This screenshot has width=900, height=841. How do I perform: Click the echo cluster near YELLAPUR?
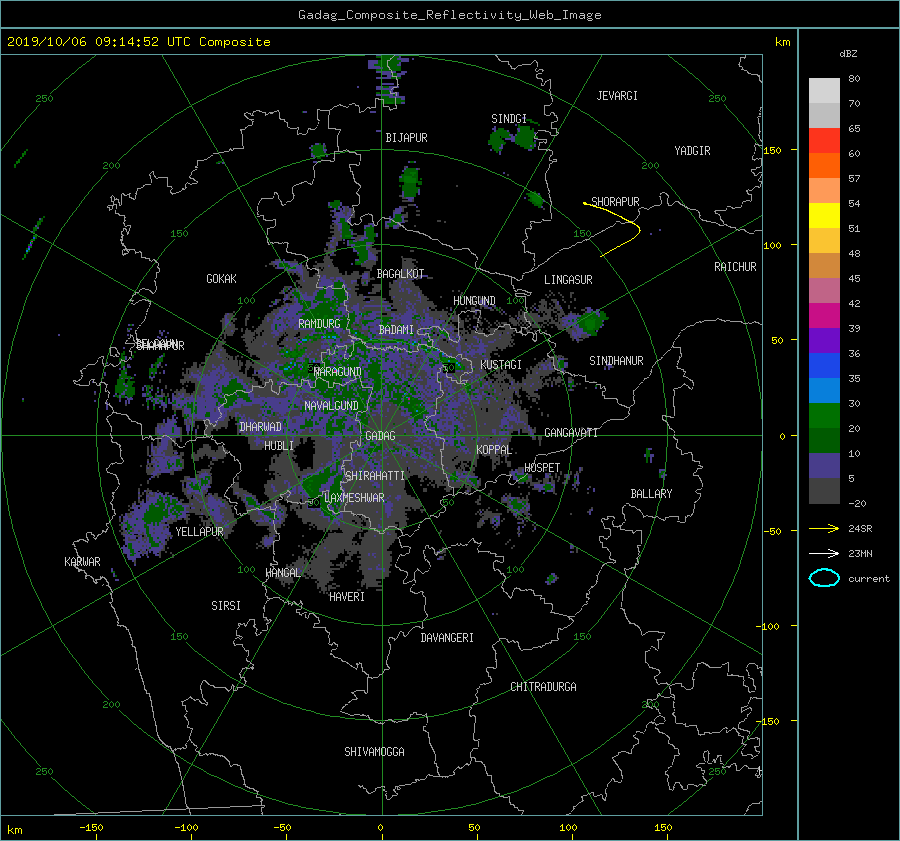152,525
